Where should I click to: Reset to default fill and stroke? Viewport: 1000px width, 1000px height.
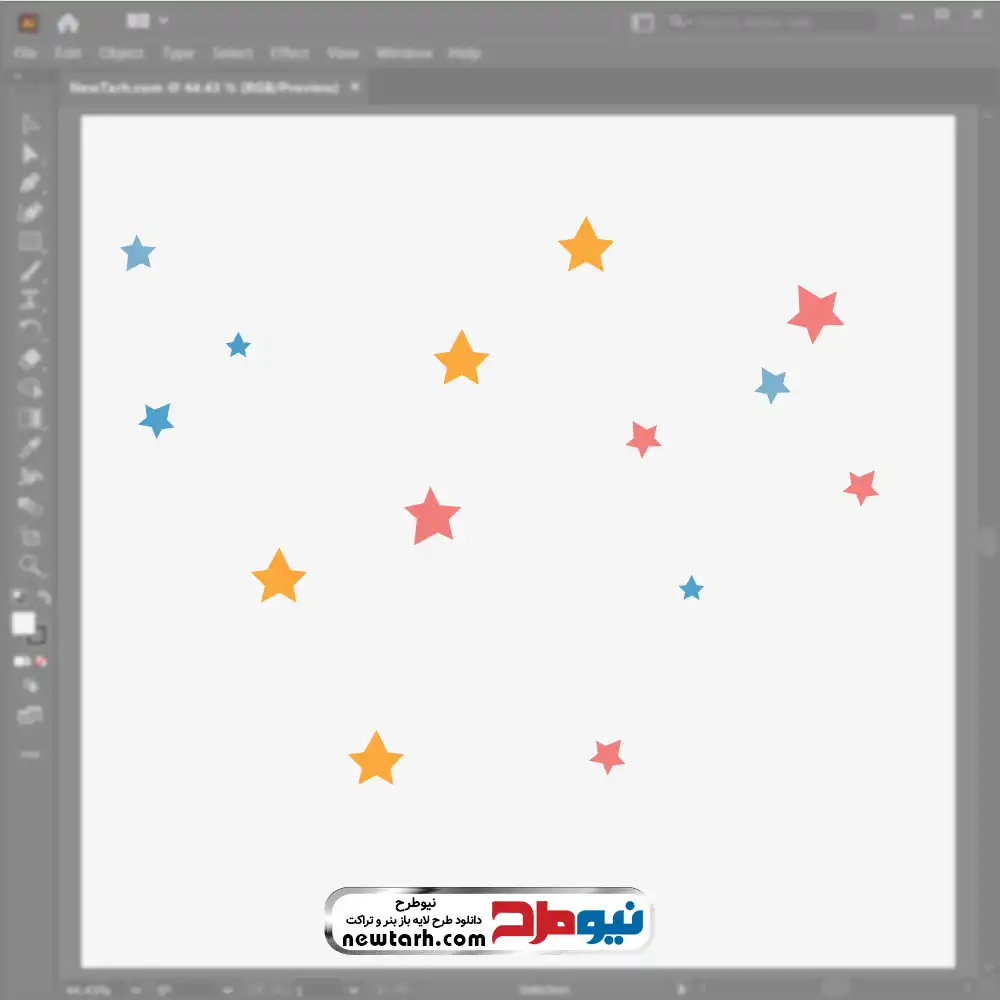point(19,597)
